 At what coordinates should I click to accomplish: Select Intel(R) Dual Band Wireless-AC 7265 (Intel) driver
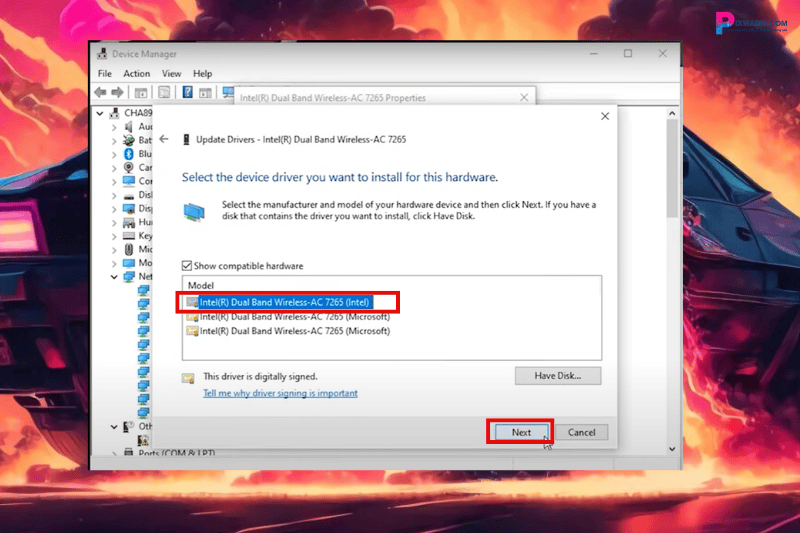click(285, 301)
